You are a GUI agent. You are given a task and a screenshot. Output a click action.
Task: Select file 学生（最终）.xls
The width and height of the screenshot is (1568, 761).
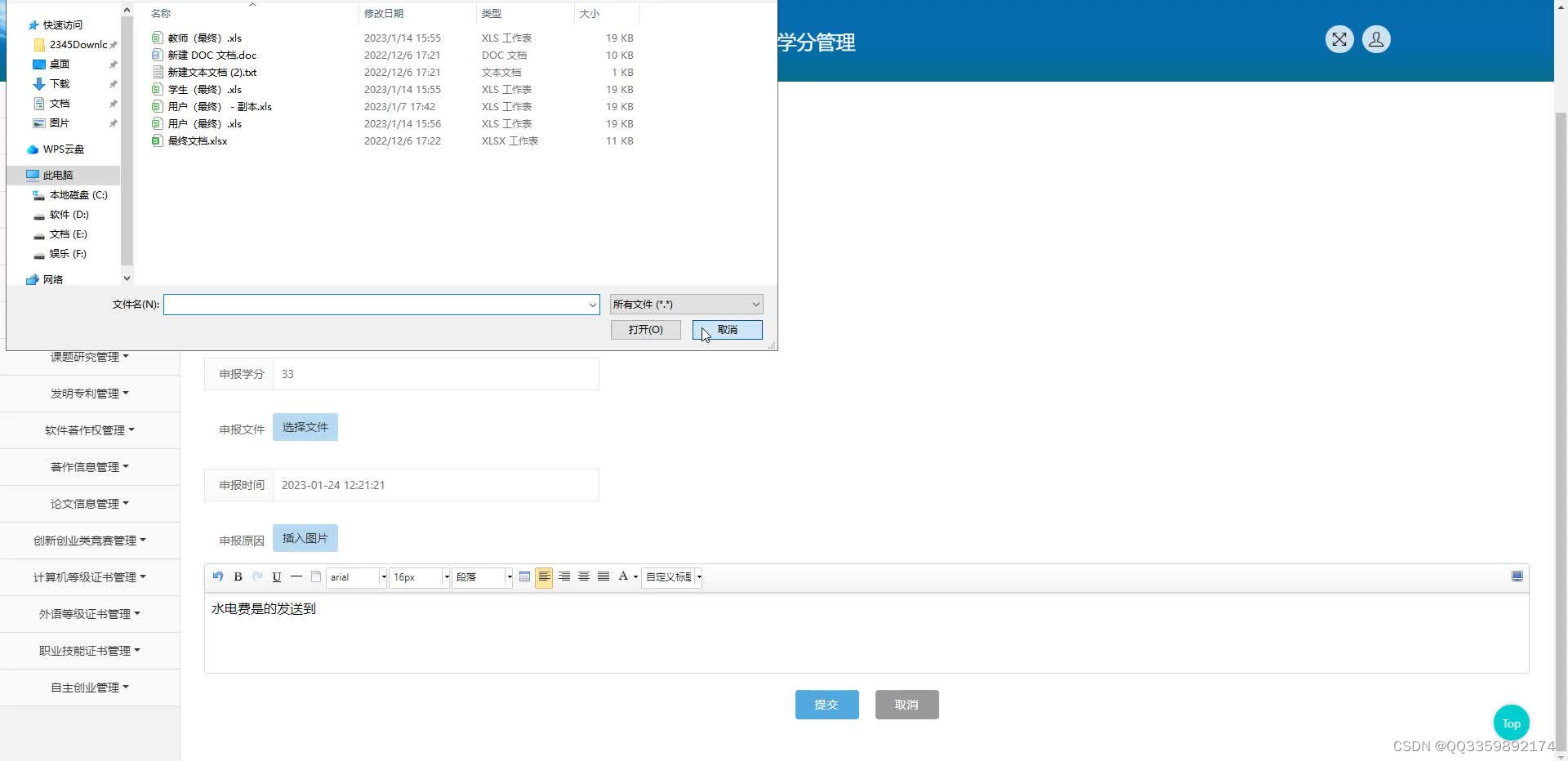[x=204, y=90]
